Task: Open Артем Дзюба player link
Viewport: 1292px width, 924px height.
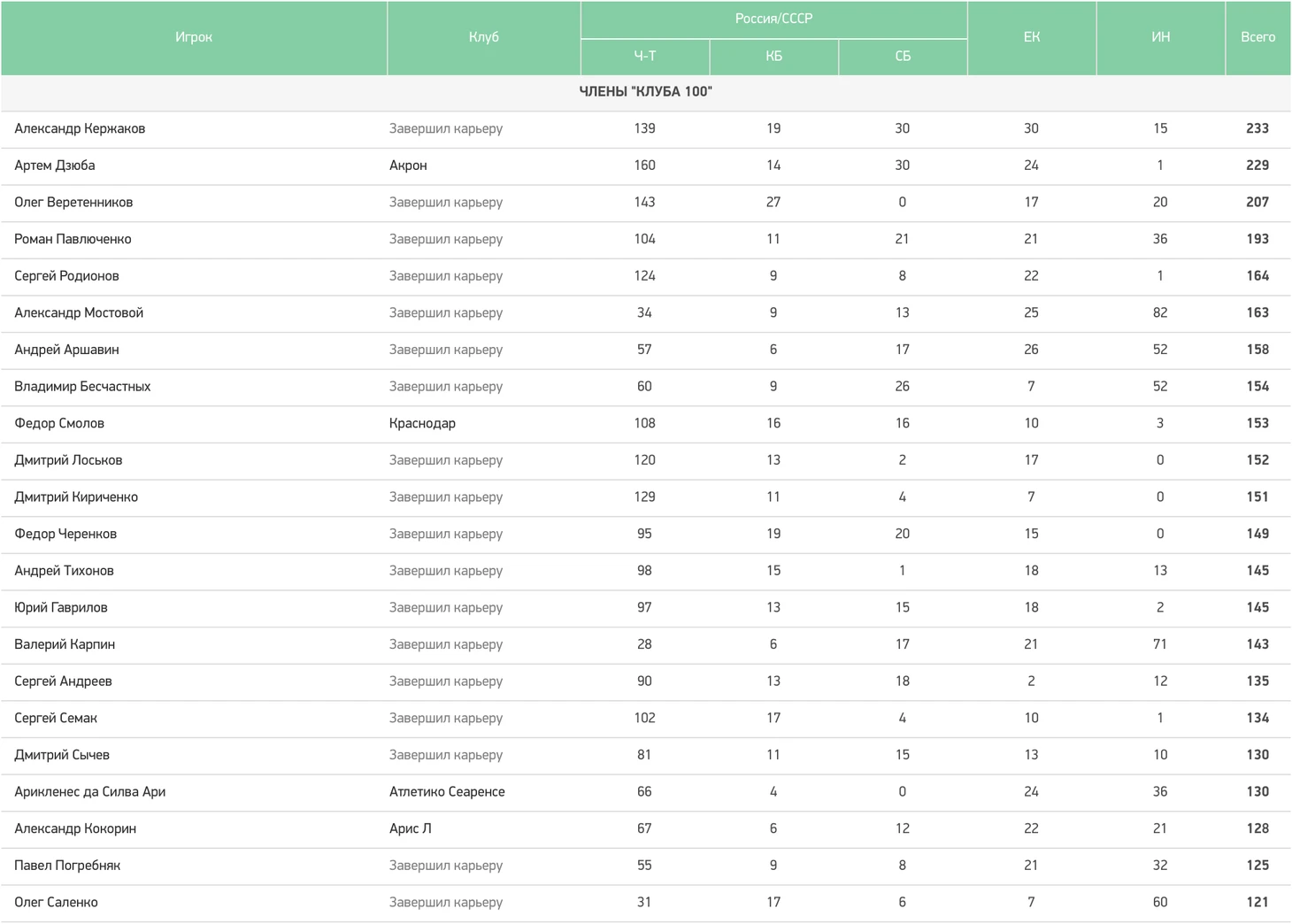Action: 55,166
